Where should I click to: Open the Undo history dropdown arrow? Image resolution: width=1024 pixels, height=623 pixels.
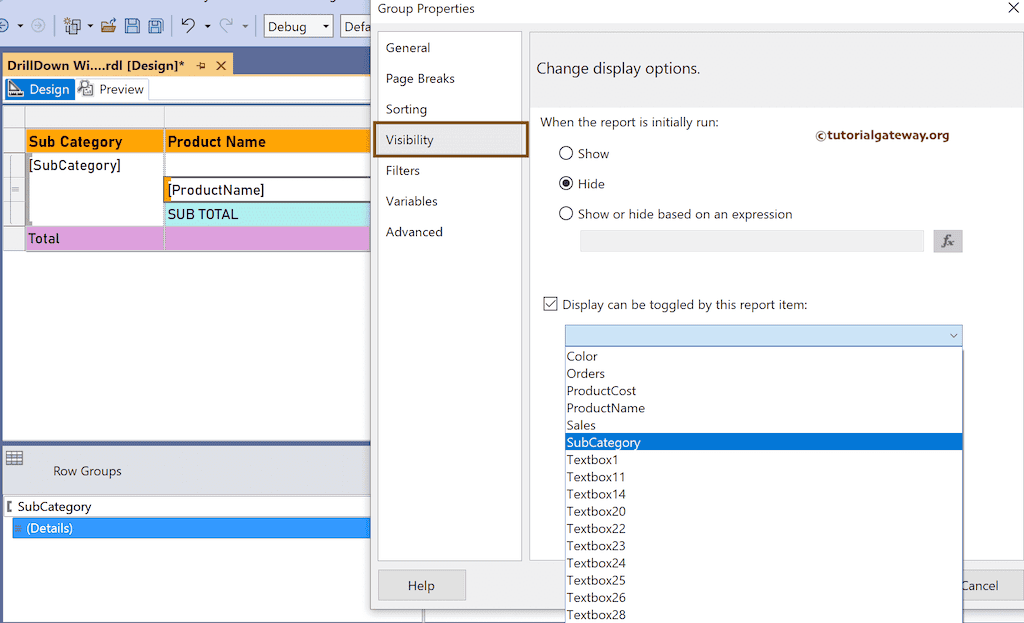click(206, 26)
